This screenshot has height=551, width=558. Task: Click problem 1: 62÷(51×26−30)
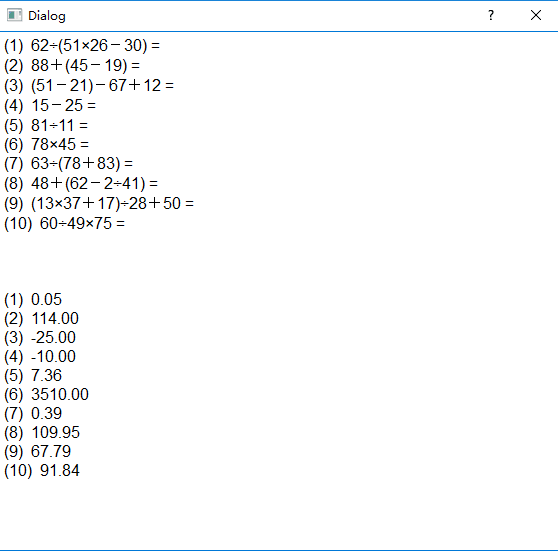pyautogui.click(x=82, y=46)
